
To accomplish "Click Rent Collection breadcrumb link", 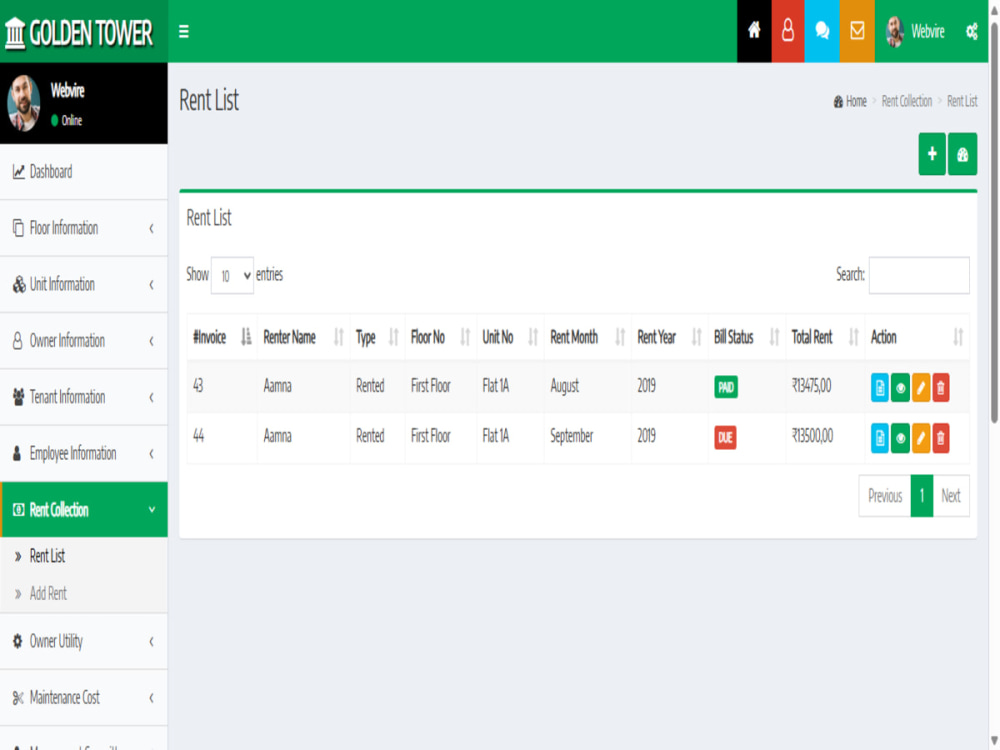I will (907, 101).
